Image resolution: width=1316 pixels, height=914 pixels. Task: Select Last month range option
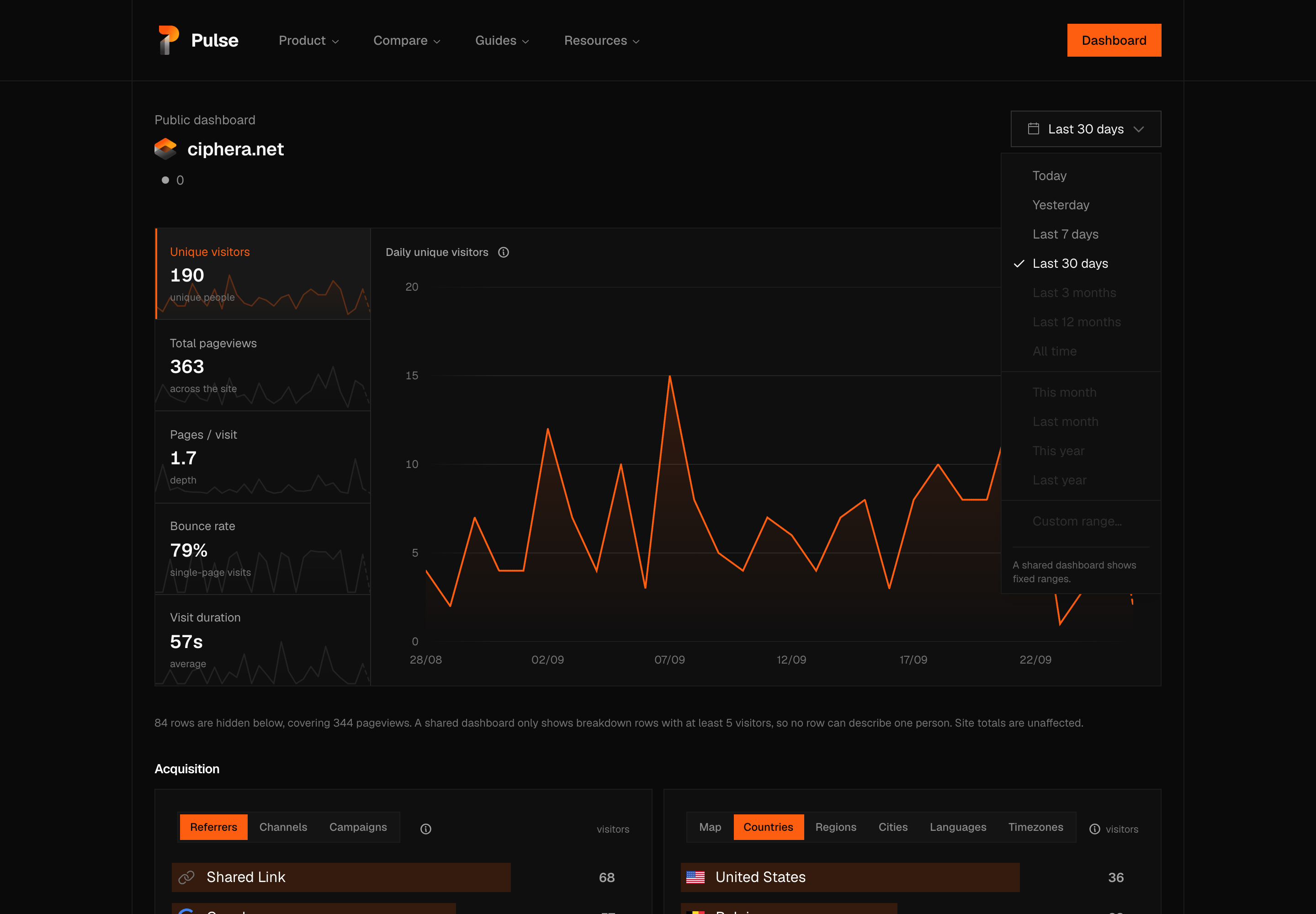[1081, 421]
